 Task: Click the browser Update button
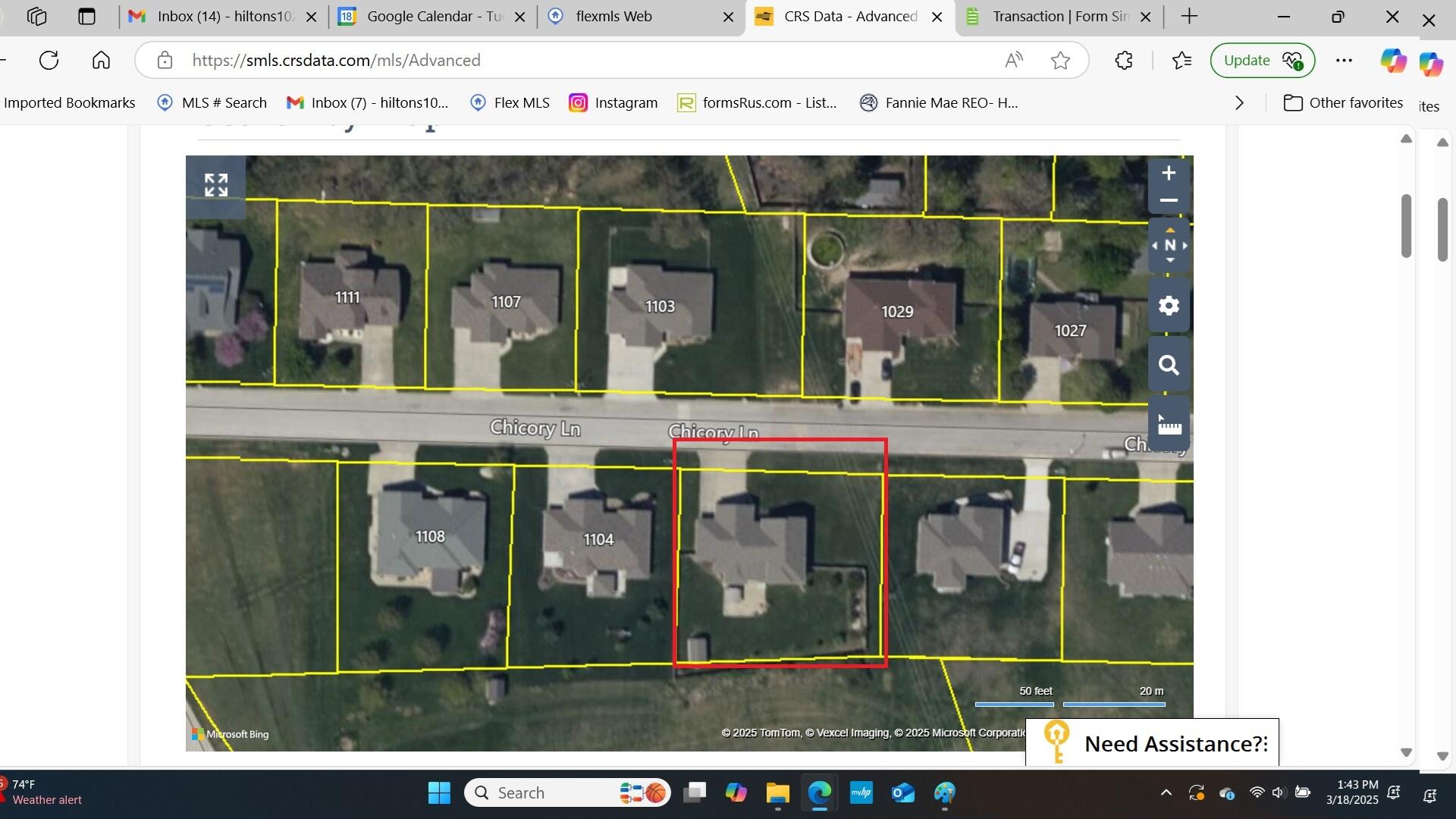point(1263,61)
